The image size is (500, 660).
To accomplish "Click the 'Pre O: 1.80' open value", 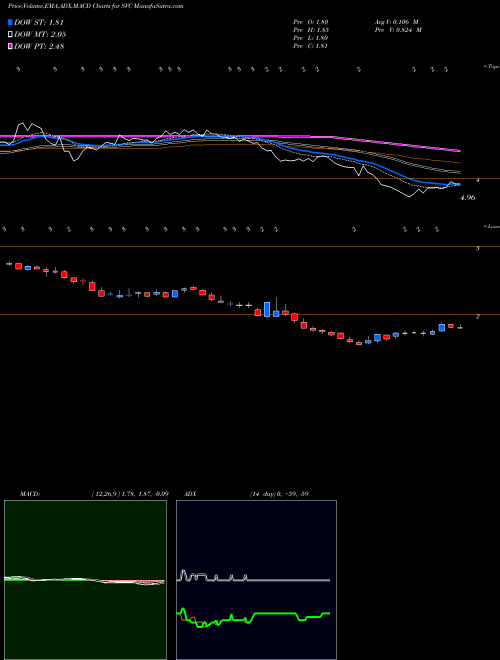I will 311,21.
